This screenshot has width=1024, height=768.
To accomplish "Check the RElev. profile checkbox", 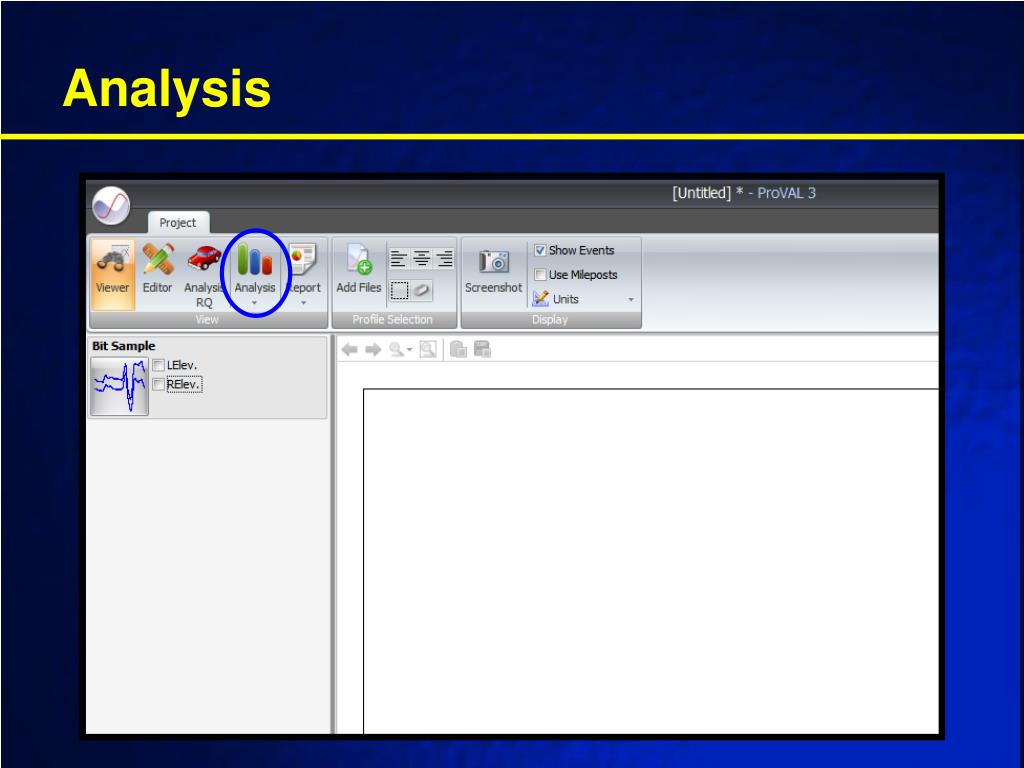I will (x=159, y=385).
